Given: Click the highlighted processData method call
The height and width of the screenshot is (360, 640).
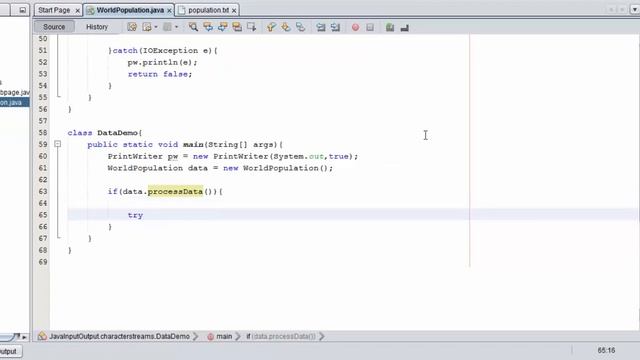Looking at the screenshot, I should click(x=175, y=191).
